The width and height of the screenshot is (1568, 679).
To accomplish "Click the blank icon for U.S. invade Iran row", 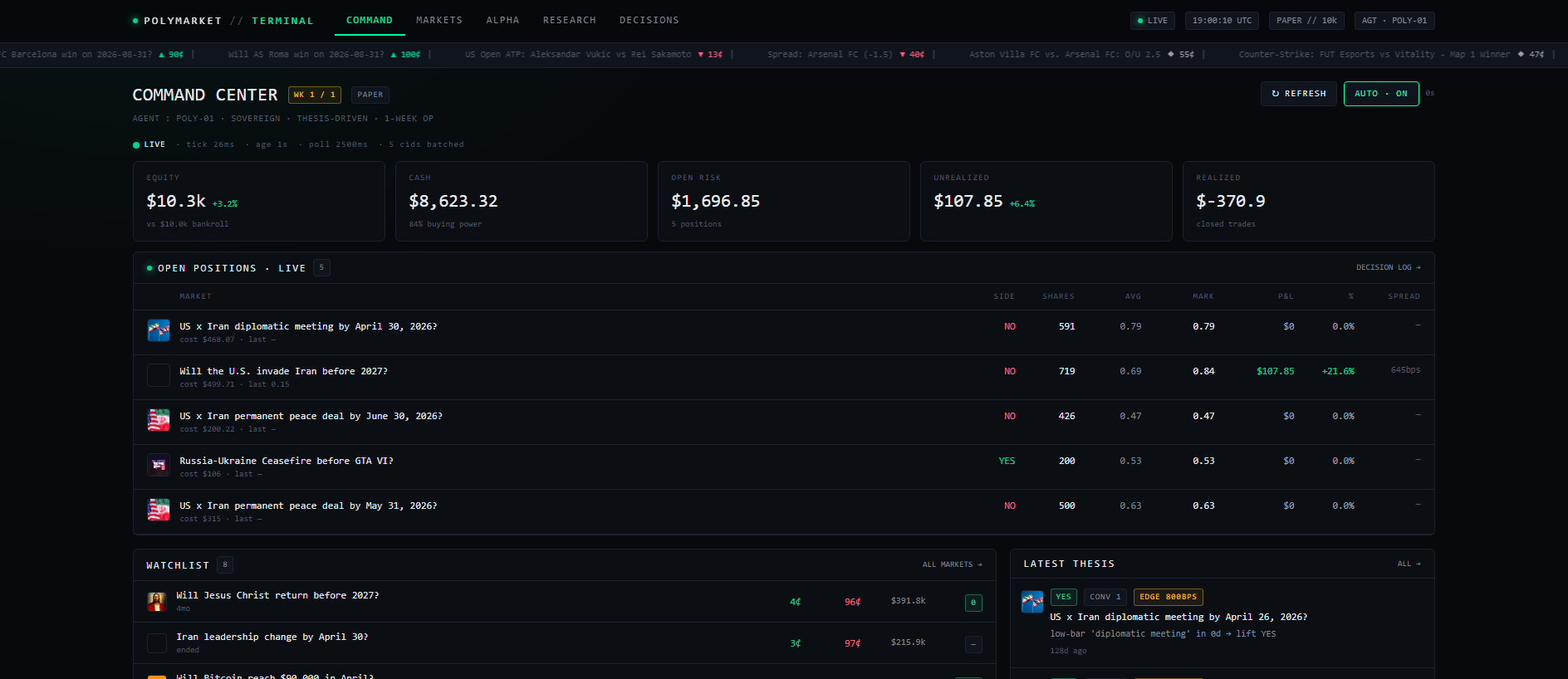I will click(159, 375).
